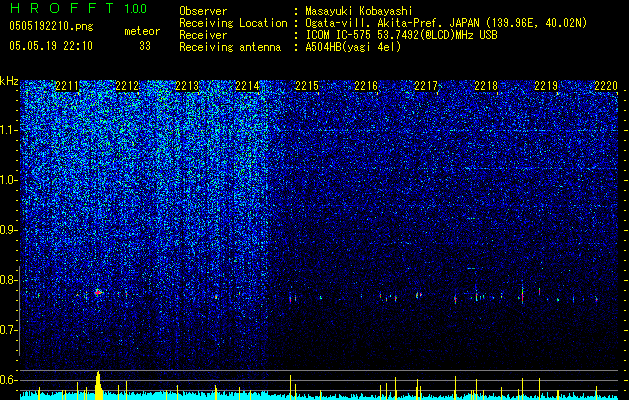Click the 2216 time marker
629x400 pixels.
coord(366,86)
